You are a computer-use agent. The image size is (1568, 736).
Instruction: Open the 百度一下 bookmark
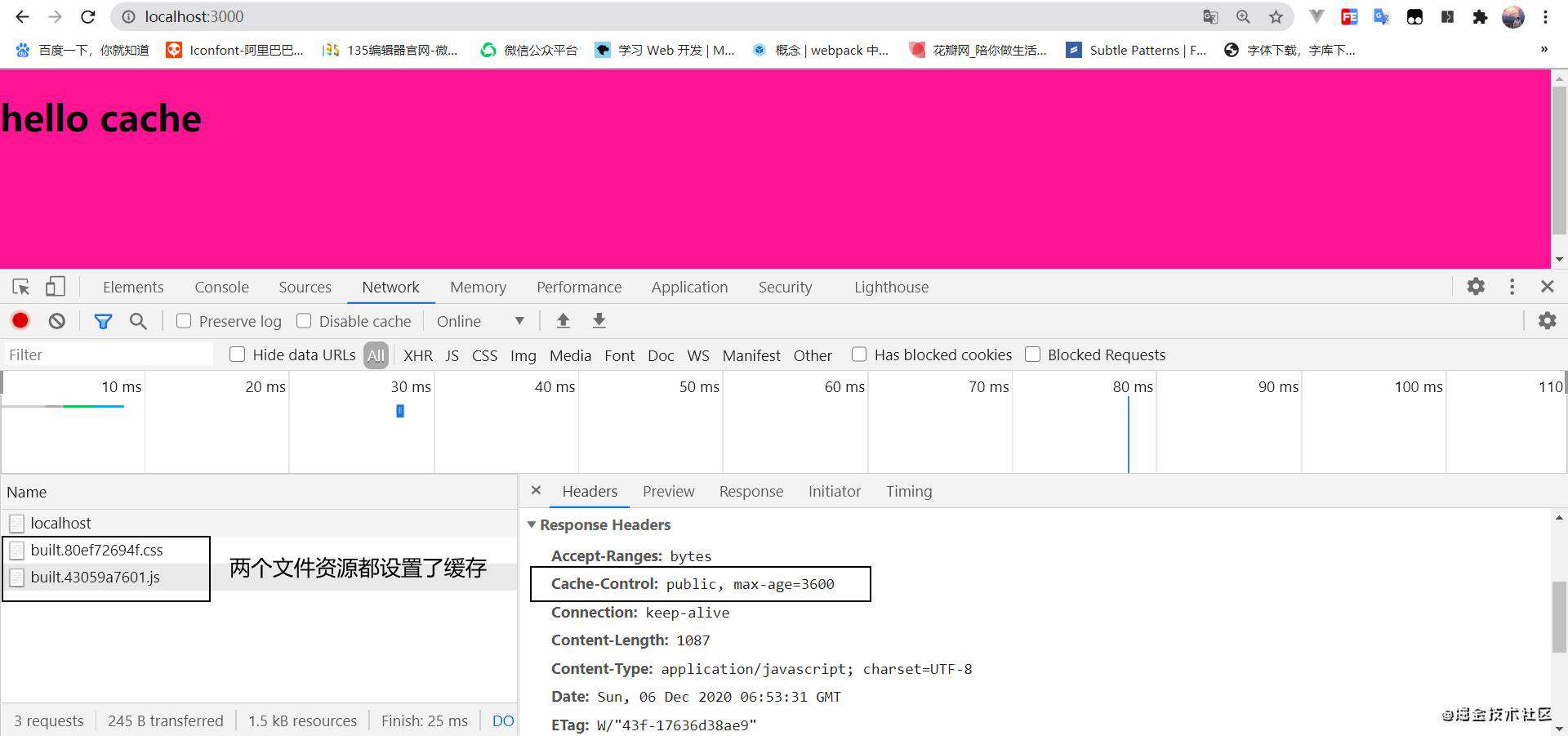(82, 50)
